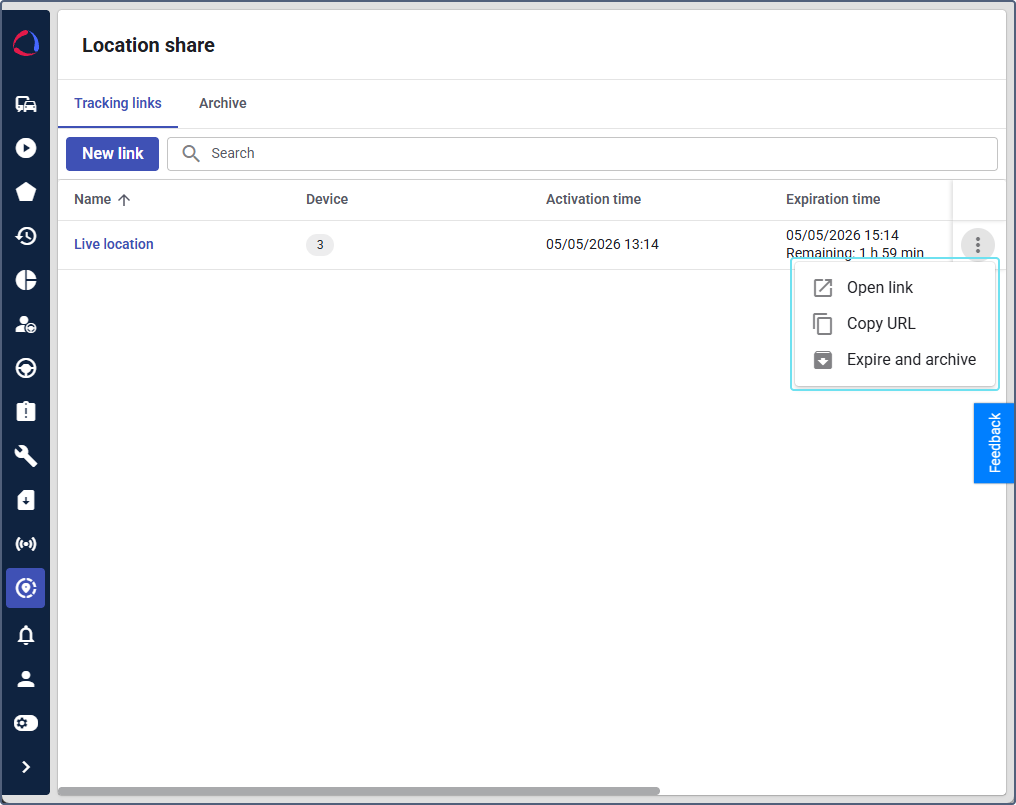The height and width of the screenshot is (805, 1016).
Task: Open the clipboard alert sidebar icon
Action: tap(26, 412)
